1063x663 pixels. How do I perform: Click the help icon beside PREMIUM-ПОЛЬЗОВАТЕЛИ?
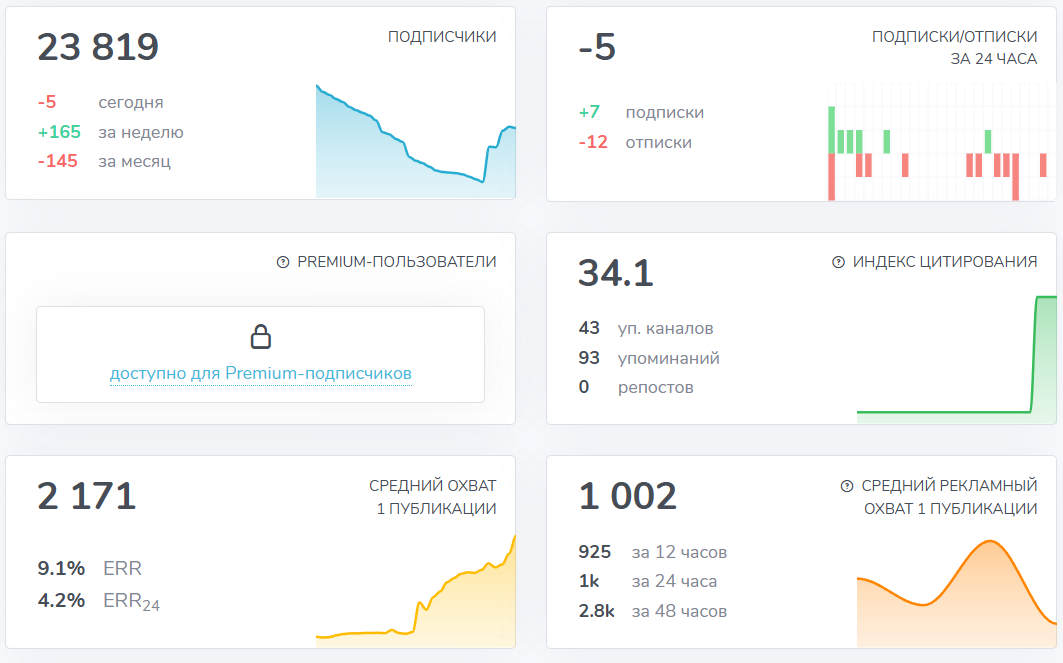tap(282, 262)
